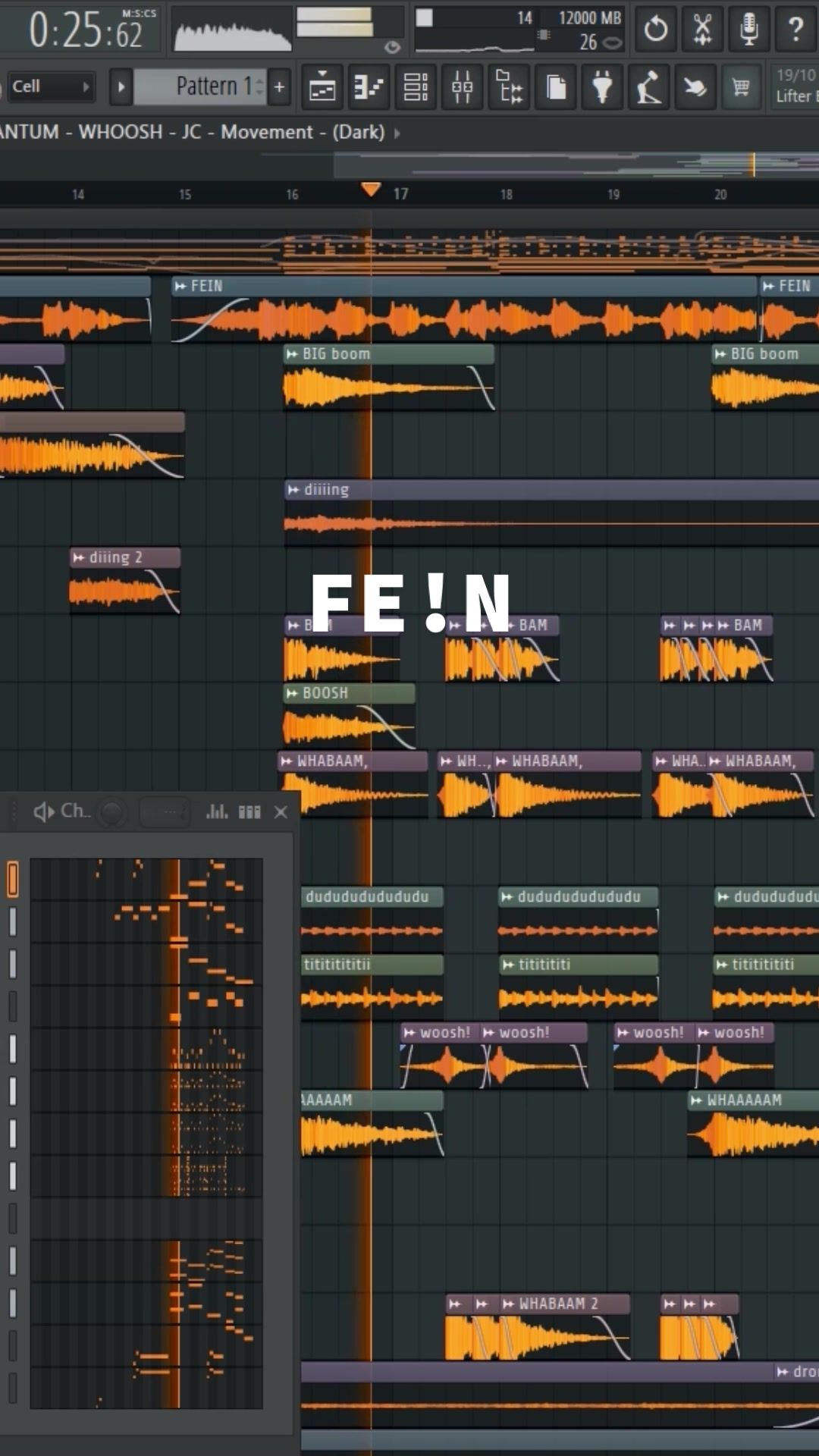Image resolution: width=819 pixels, height=1456 pixels.
Task: Click the WHABAAM 2 audio waveform
Action: pyautogui.click(x=538, y=1338)
